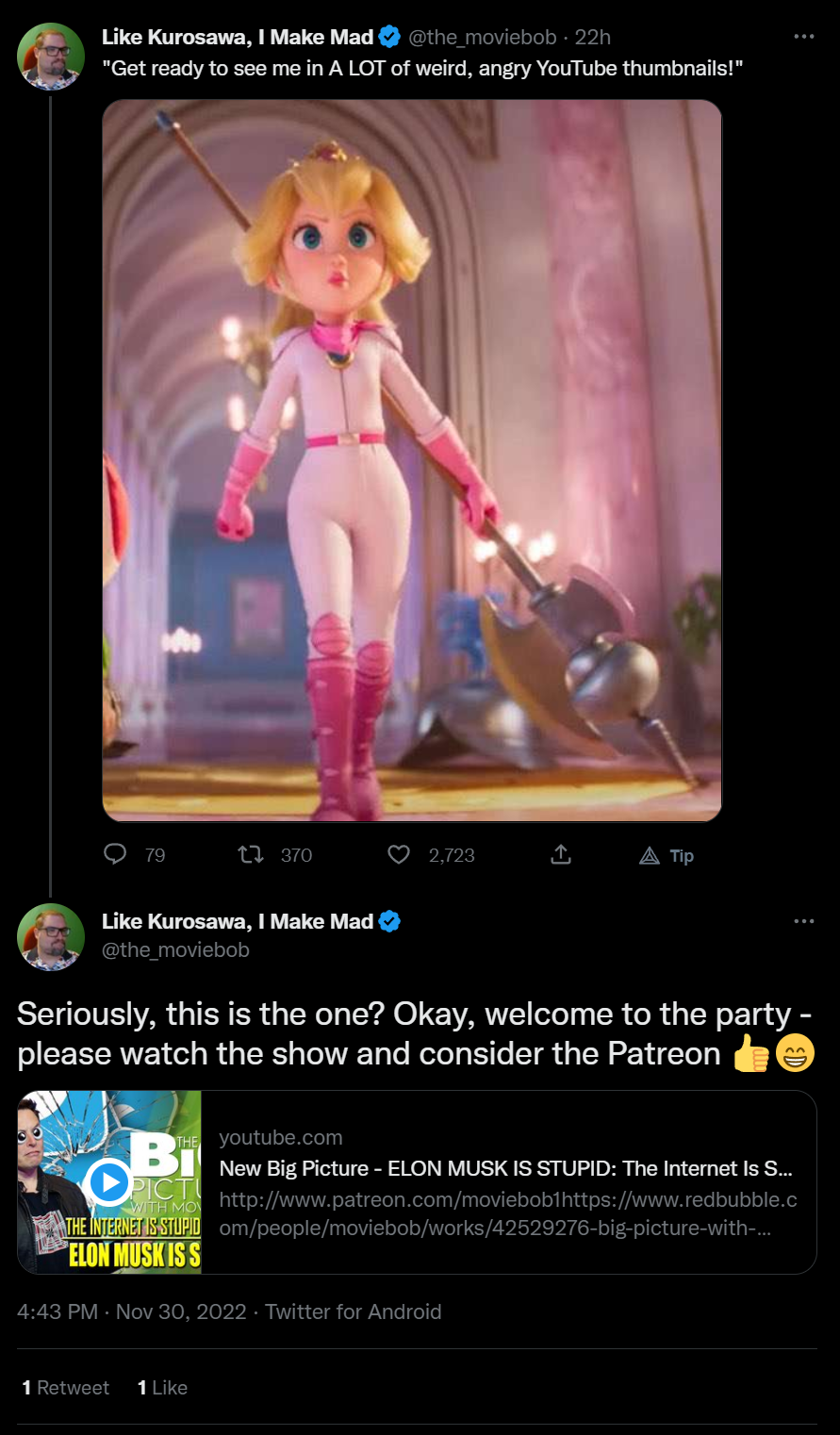View the 1 Retweet list
840x1435 pixels.
click(x=66, y=1387)
